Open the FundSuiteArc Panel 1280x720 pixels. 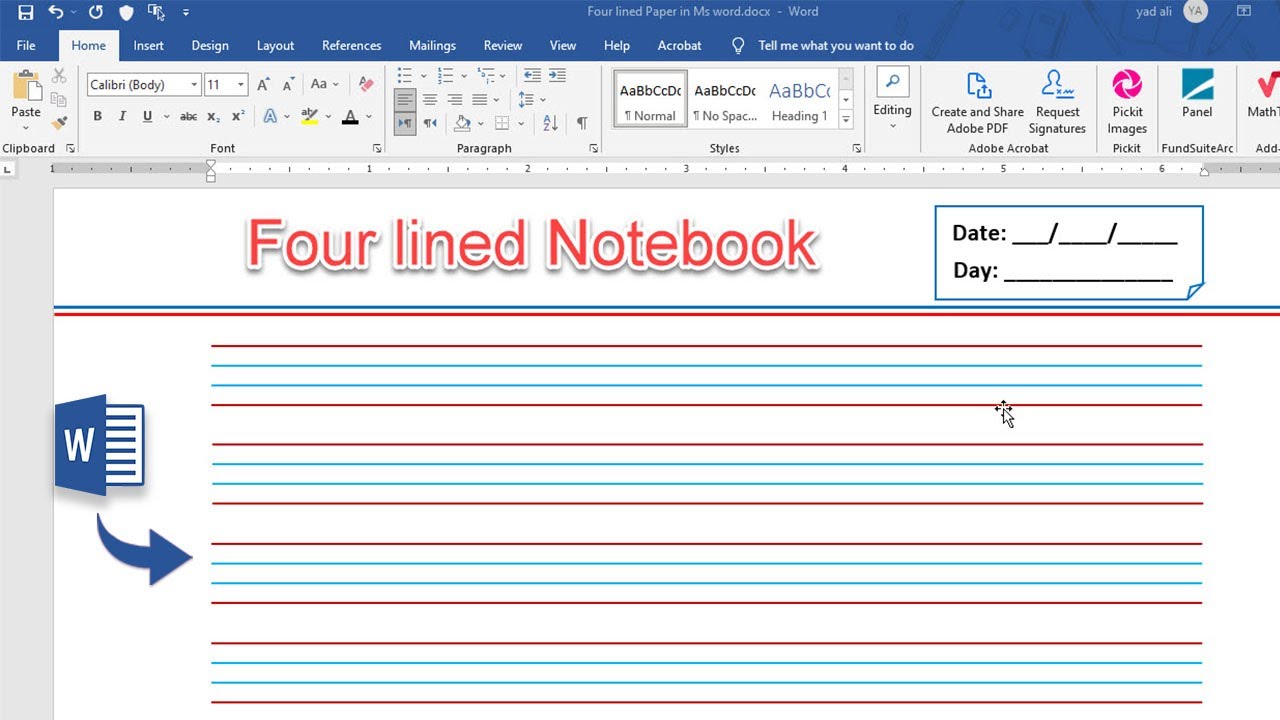(x=1197, y=96)
